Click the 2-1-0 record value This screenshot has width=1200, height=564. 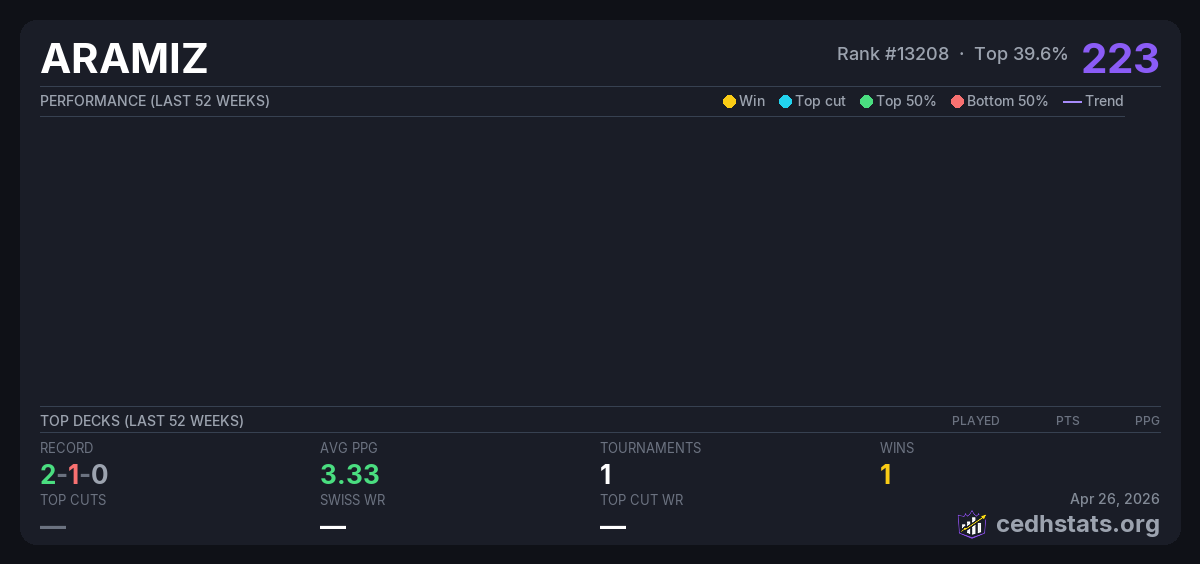pyautogui.click(x=74, y=474)
